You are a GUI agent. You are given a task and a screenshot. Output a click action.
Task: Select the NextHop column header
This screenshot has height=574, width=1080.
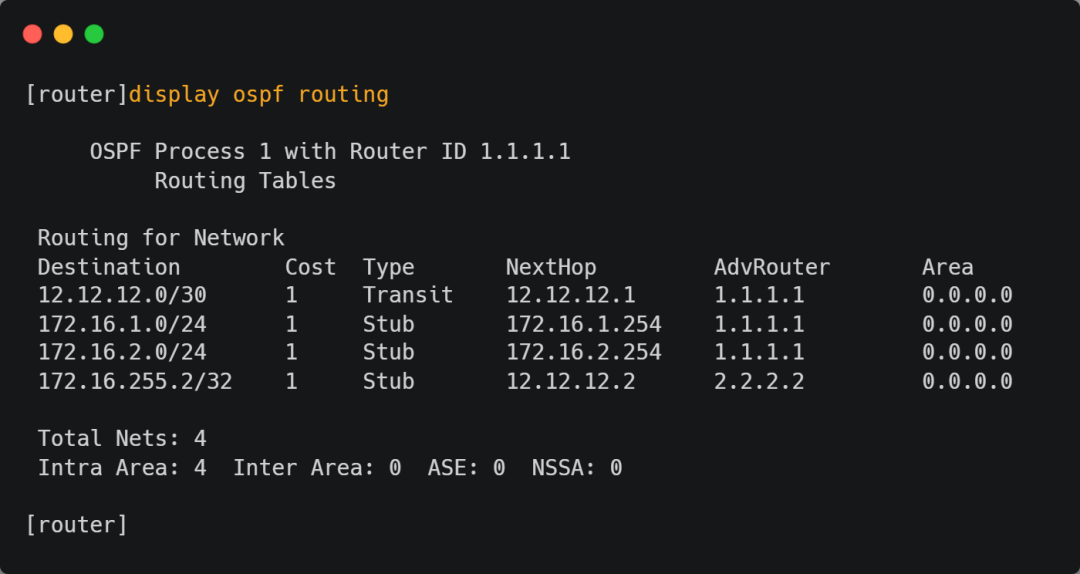point(551,267)
